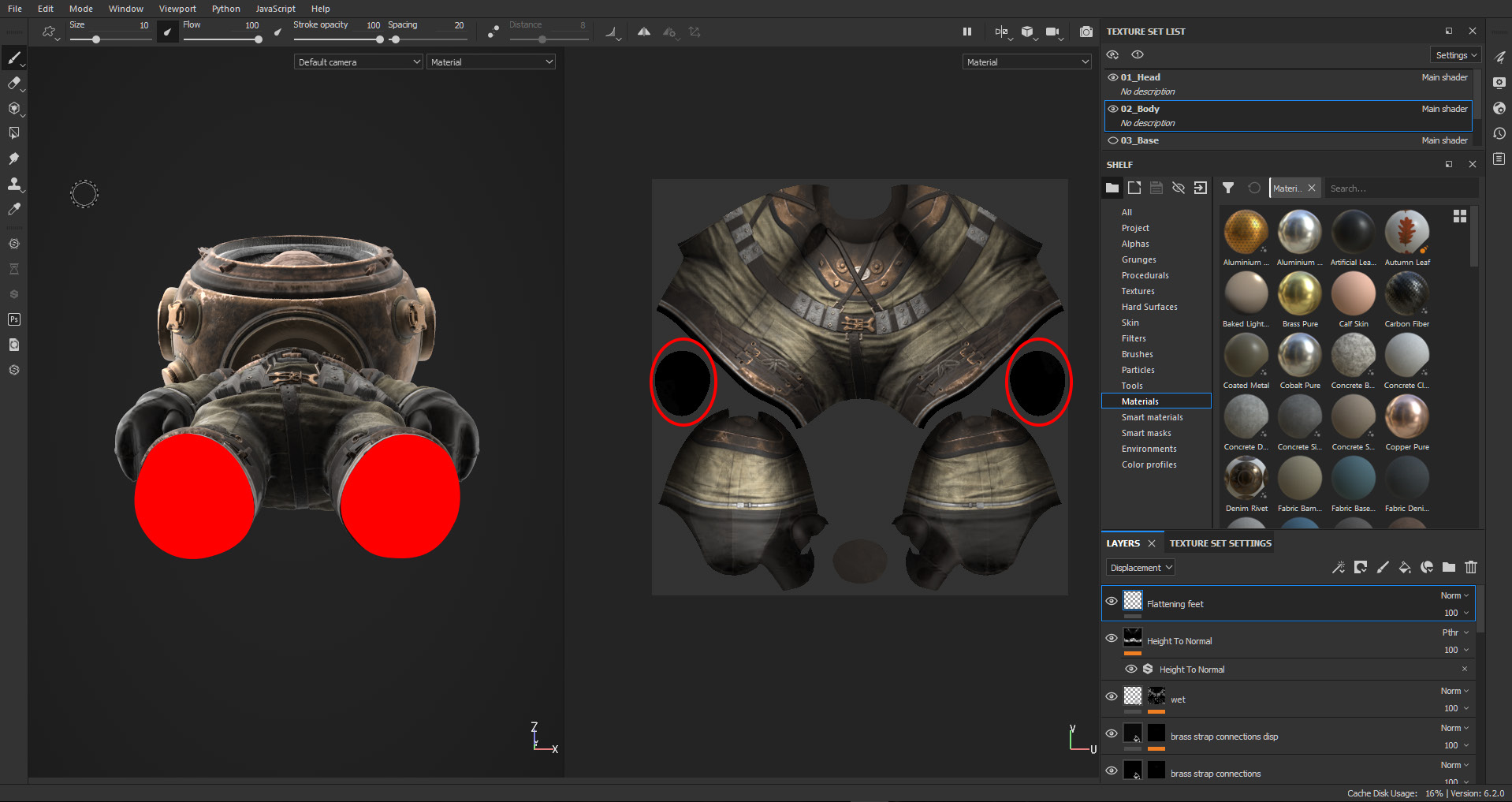Click the camera screenshot icon in toolbar
This screenshot has height=802, width=1512.
(1086, 32)
